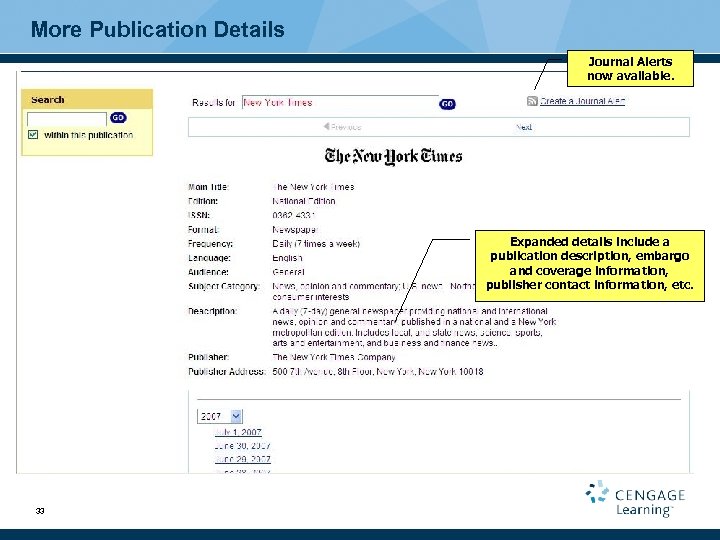Click the GO button in the Search box
This screenshot has height=540, width=720.
118,118
